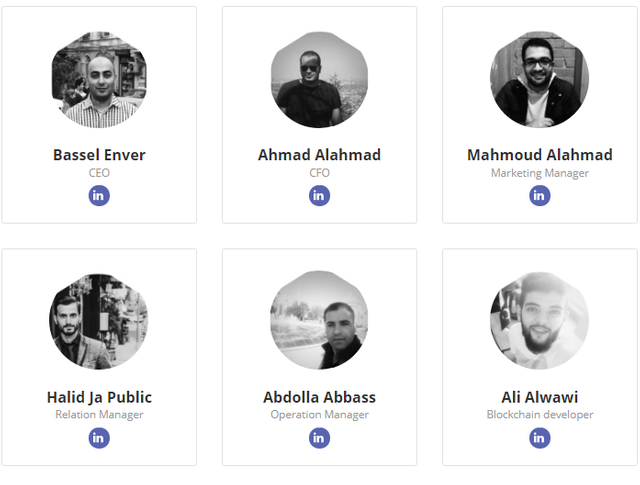Select the Abdolla Abbass name heading

(319, 397)
